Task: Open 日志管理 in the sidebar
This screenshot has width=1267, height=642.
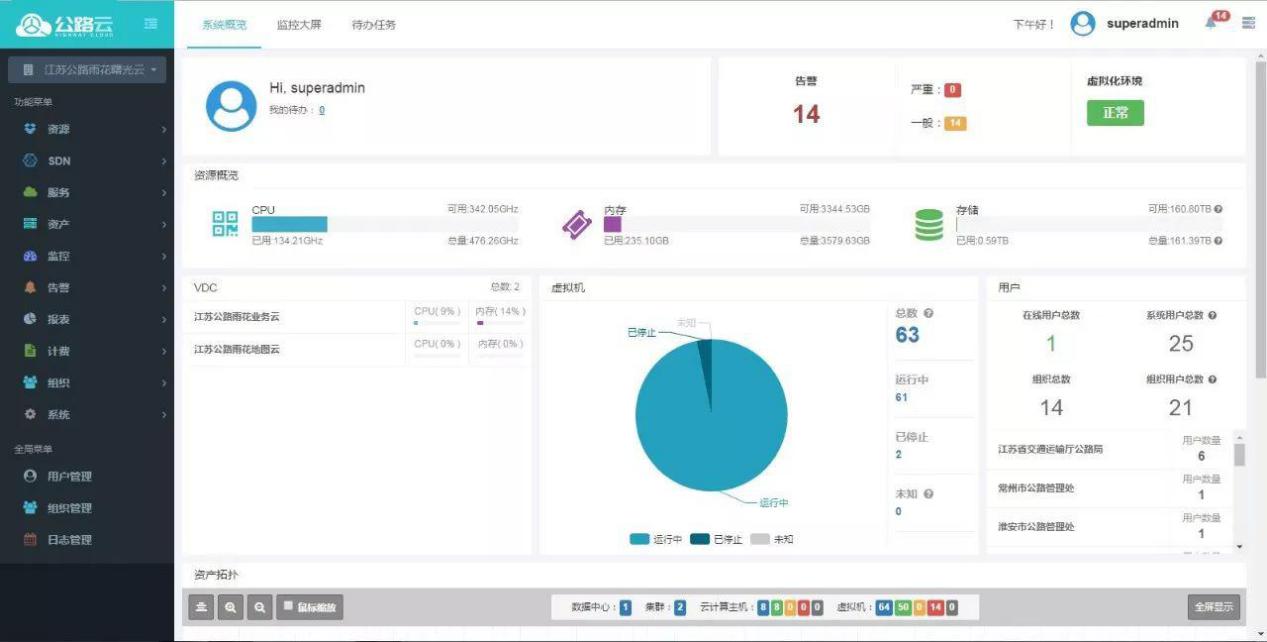Action: (x=69, y=540)
